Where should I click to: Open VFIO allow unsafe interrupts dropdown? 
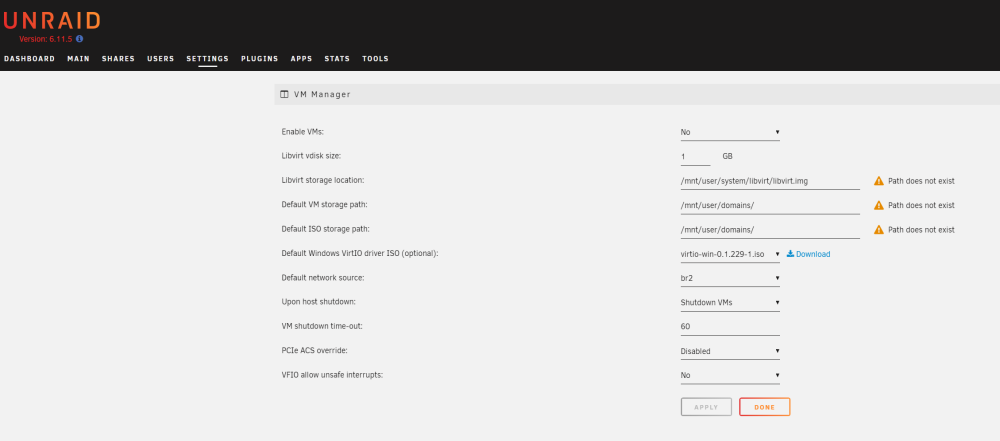tap(730, 375)
